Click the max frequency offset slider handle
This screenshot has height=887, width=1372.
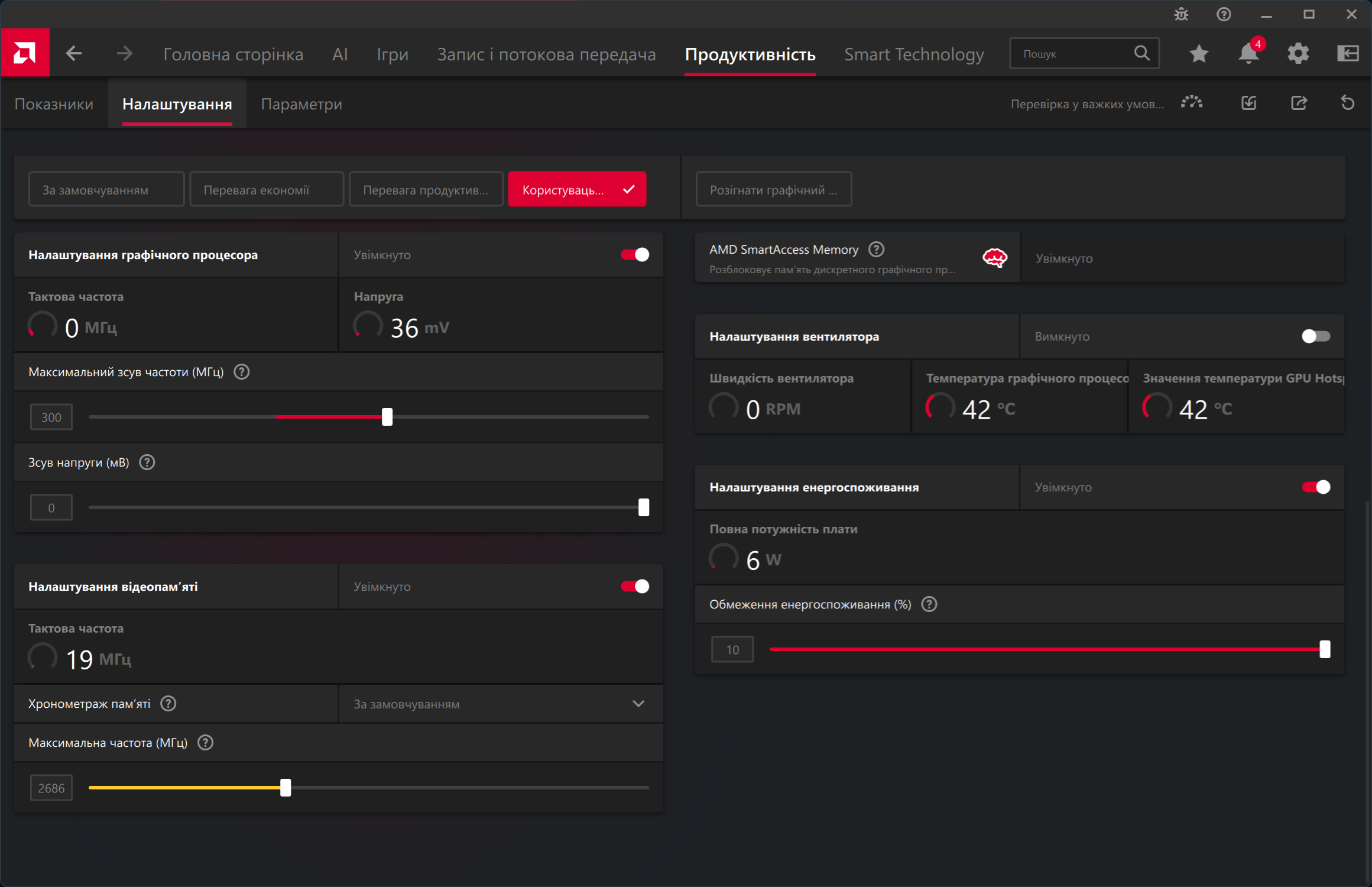(x=387, y=417)
